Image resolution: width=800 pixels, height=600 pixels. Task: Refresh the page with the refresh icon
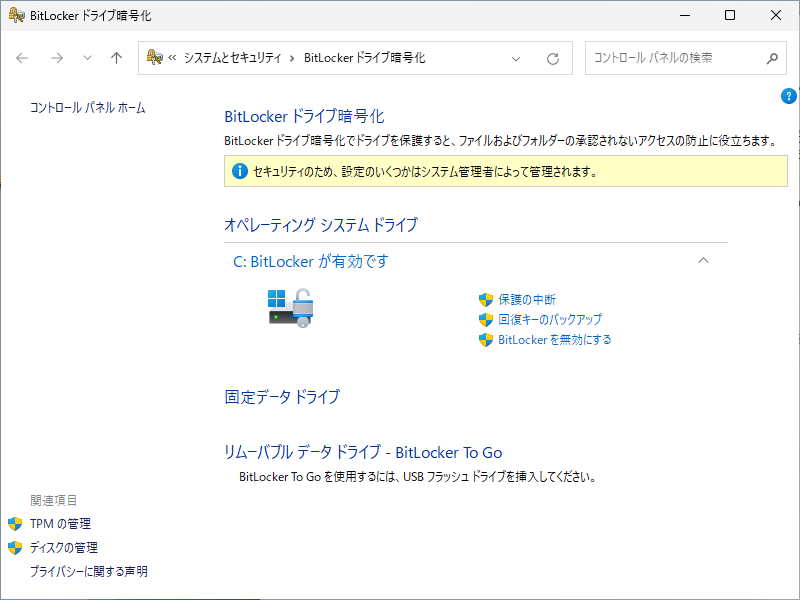[553, 59]
